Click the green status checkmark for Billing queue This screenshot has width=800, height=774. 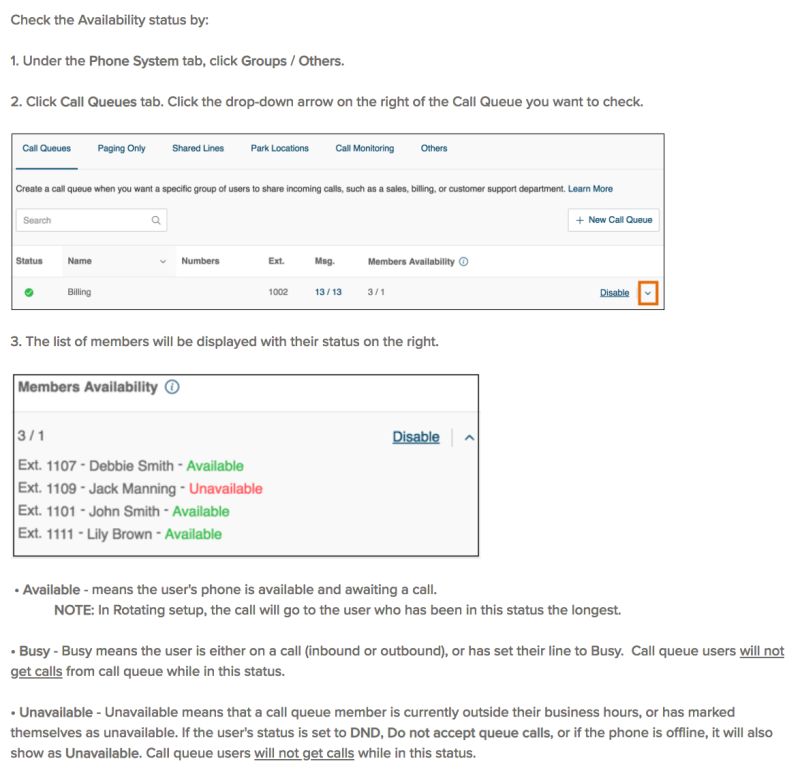tap(30, 292)
